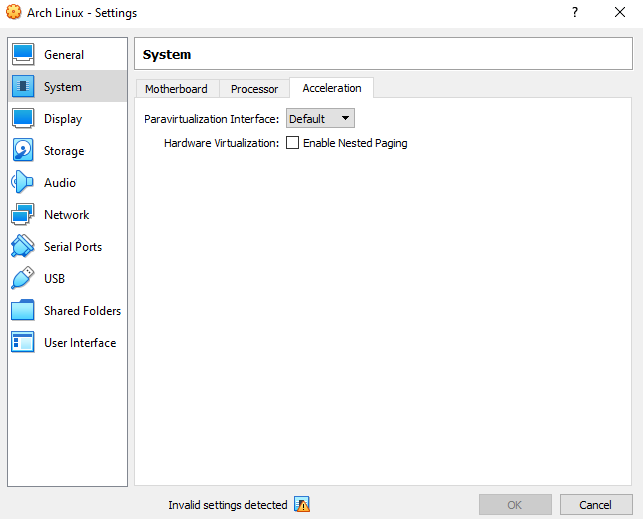The width and height of the screenshot is (643, 519).
Task: Open Shared Folders folder icon
Action: 23,310
